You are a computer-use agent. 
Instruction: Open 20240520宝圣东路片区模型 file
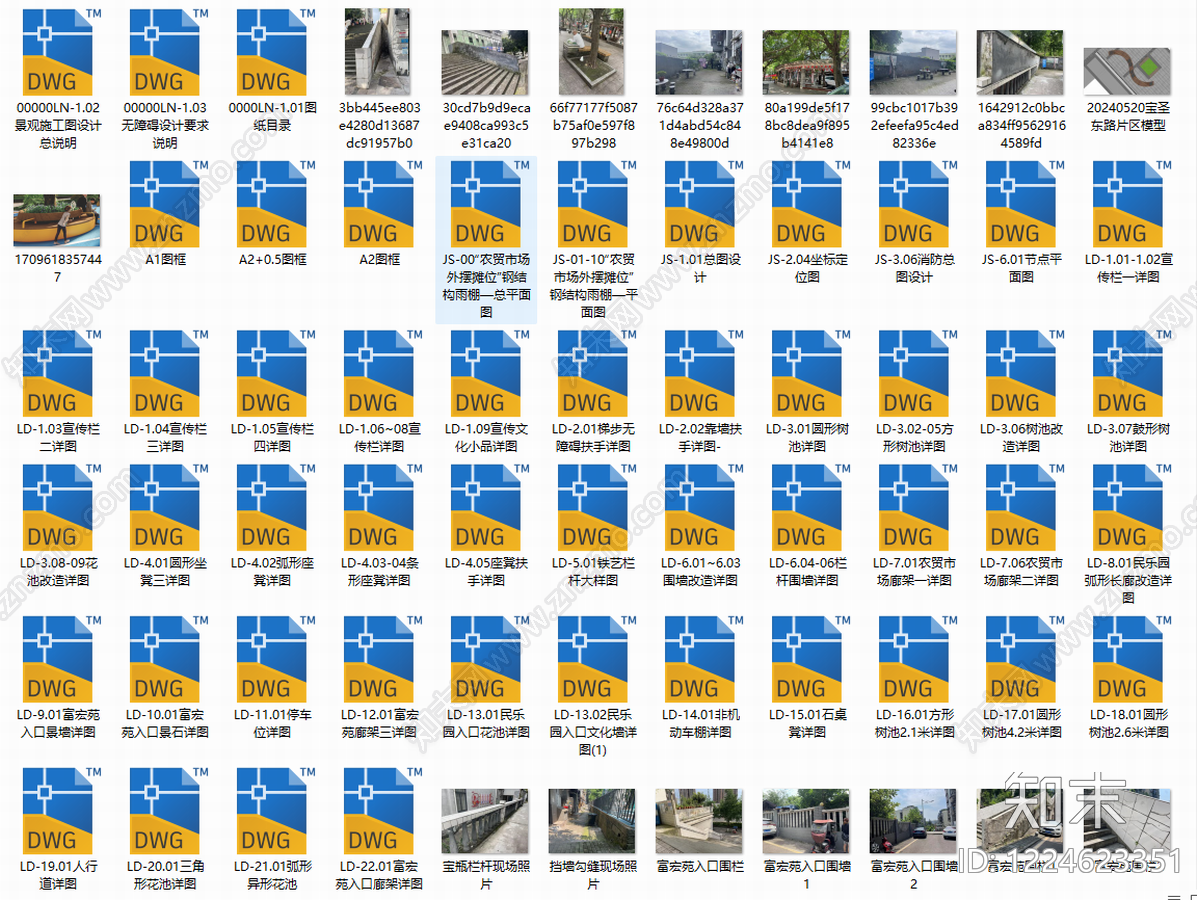point(1127,72)
